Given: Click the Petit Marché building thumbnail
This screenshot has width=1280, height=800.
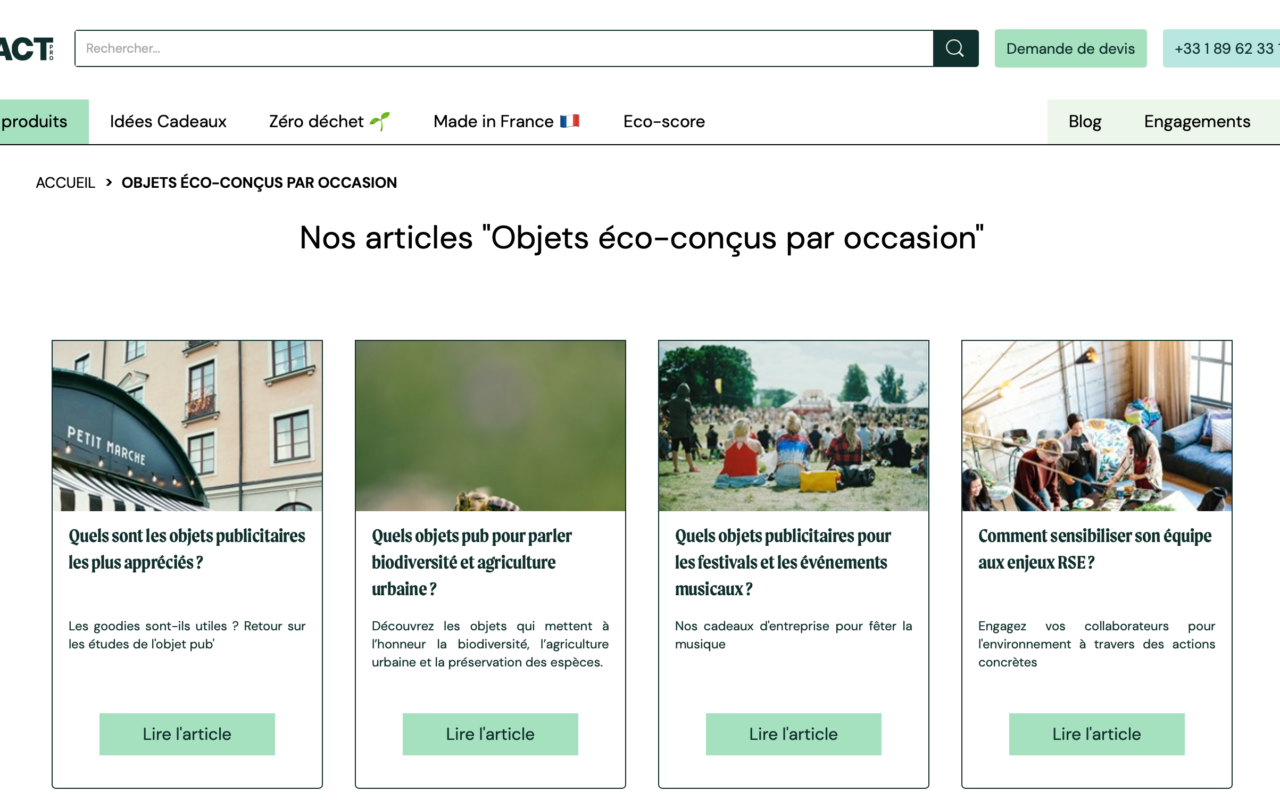Looking at the screenshot, I should coord(187,426).
